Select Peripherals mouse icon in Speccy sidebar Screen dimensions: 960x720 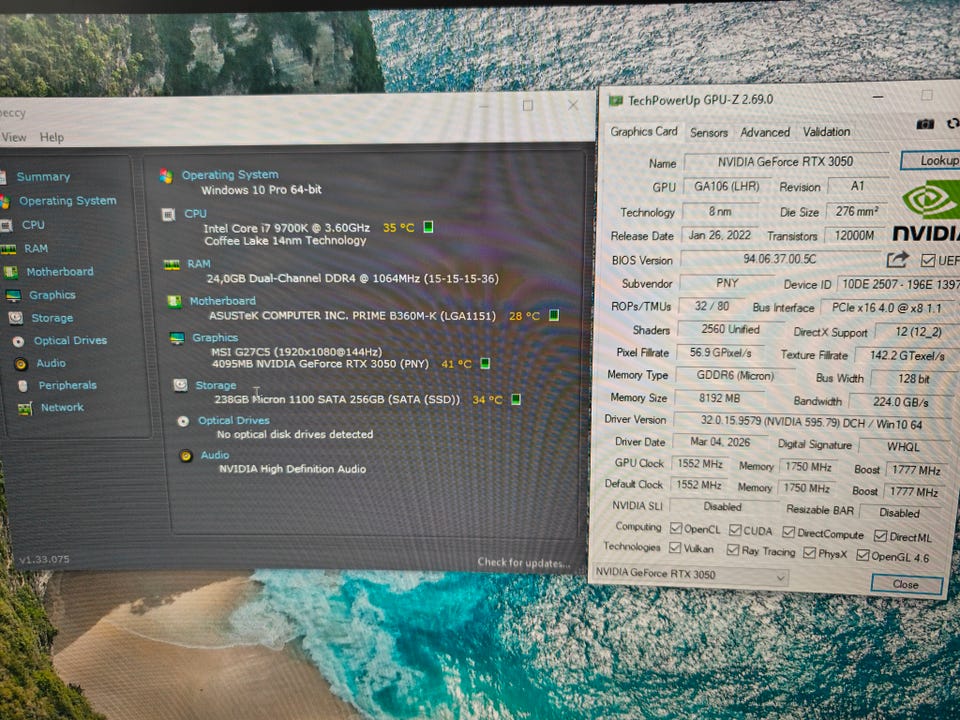point(23,386)
